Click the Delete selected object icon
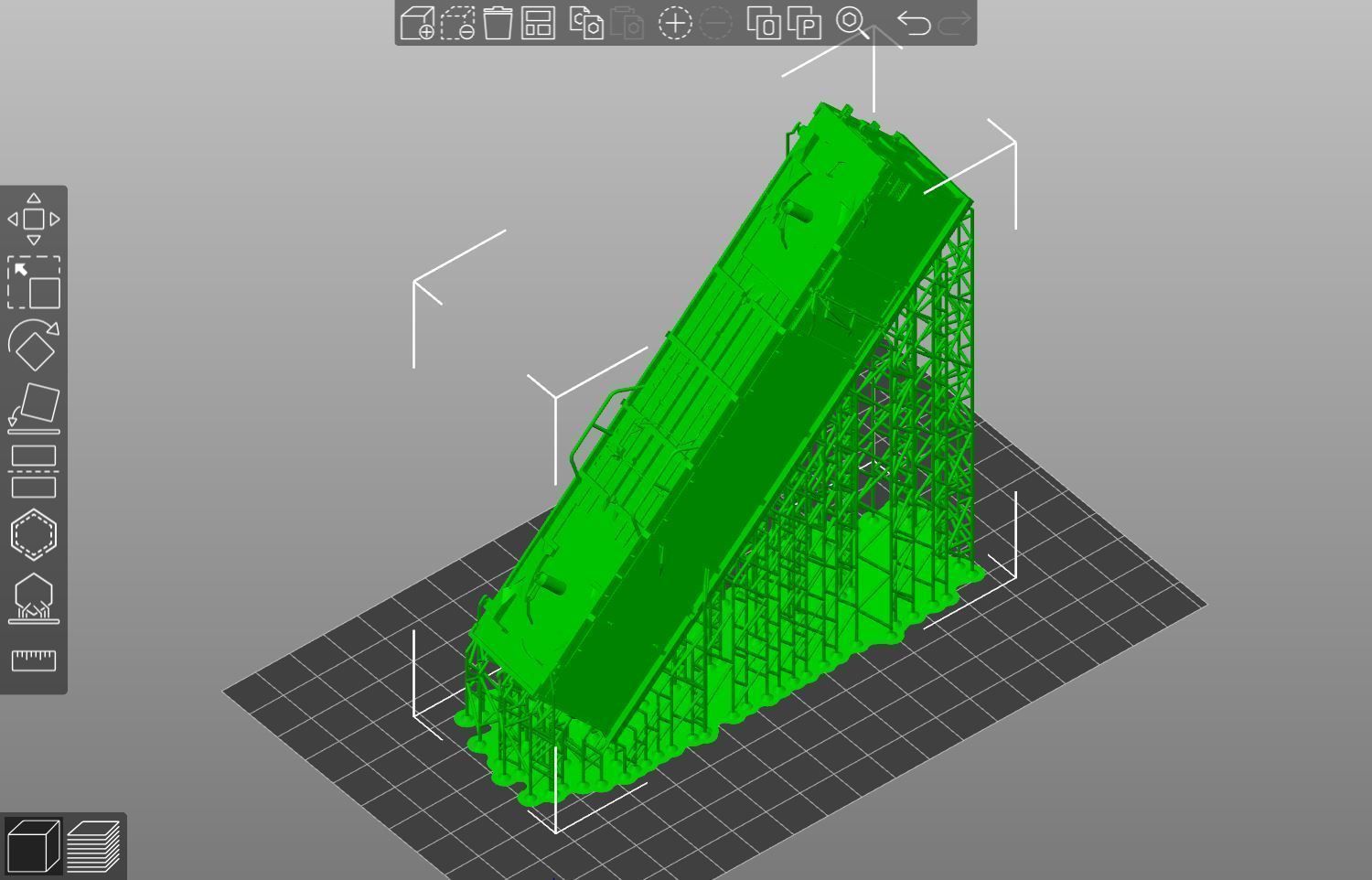The width and height of the screenshot is (1372, 880). click(x=457, y=23)
